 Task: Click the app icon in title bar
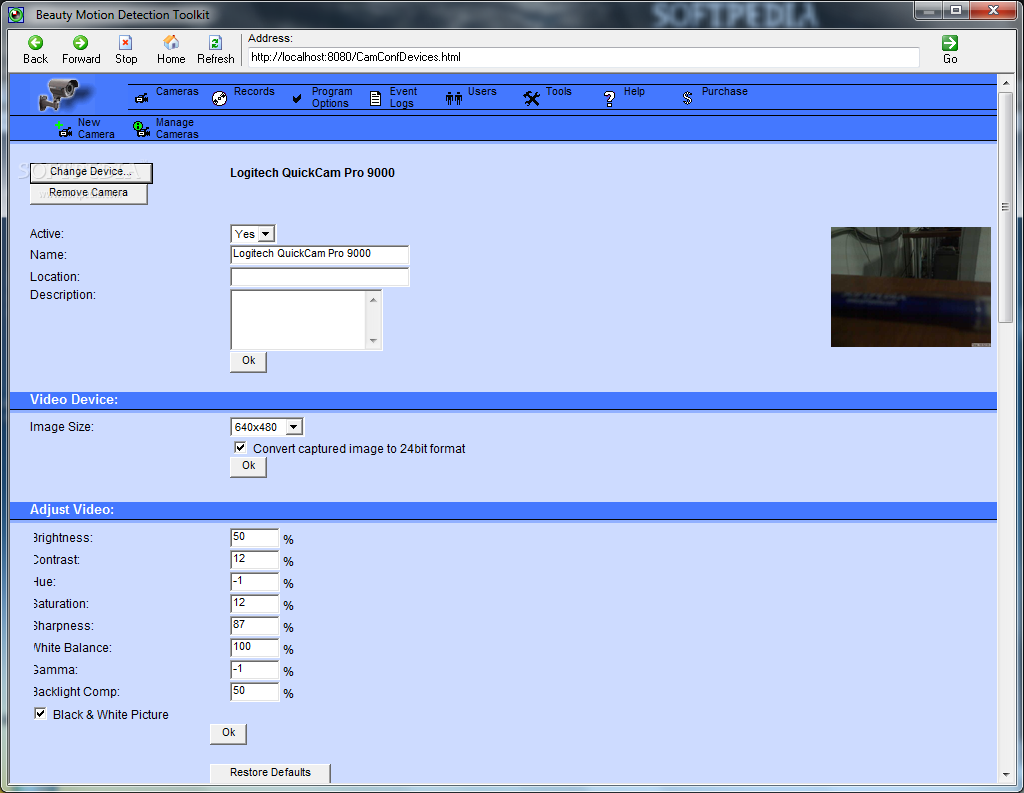pos(16,14)
